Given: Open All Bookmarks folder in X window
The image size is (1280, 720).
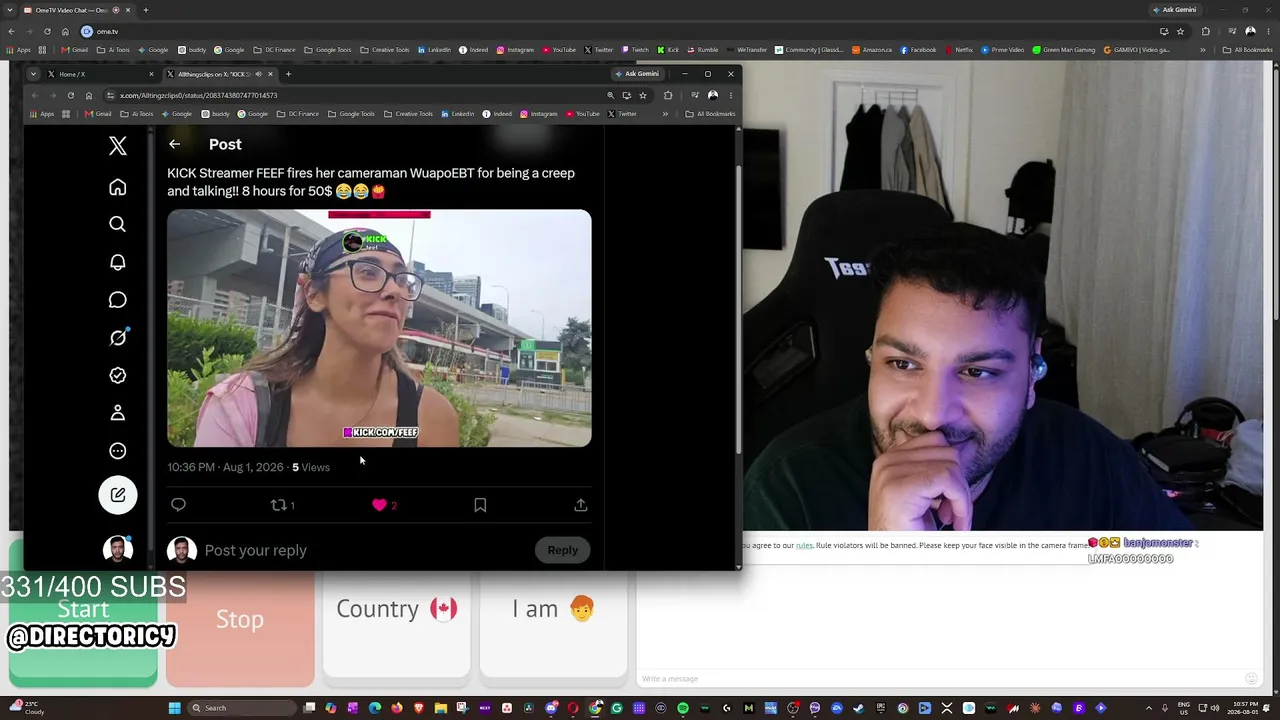Looking at the screenshot, I should 710,114.
